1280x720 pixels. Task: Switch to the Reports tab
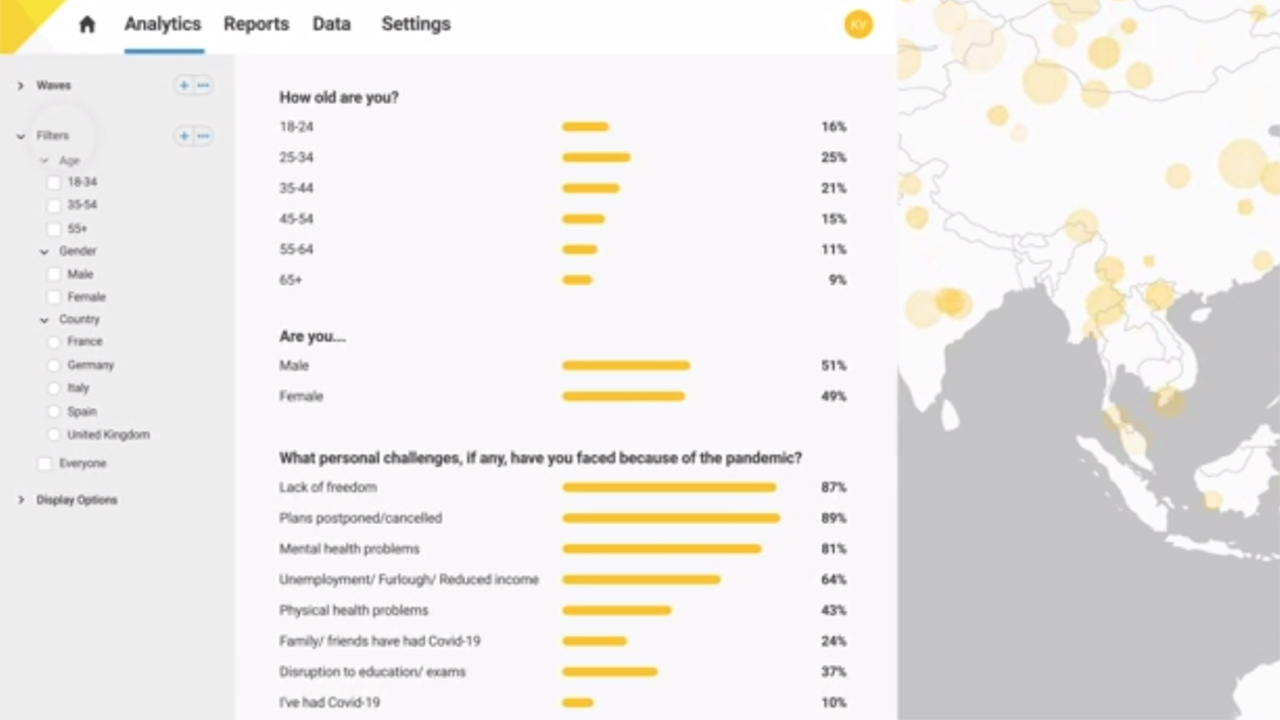pos(256,24)
